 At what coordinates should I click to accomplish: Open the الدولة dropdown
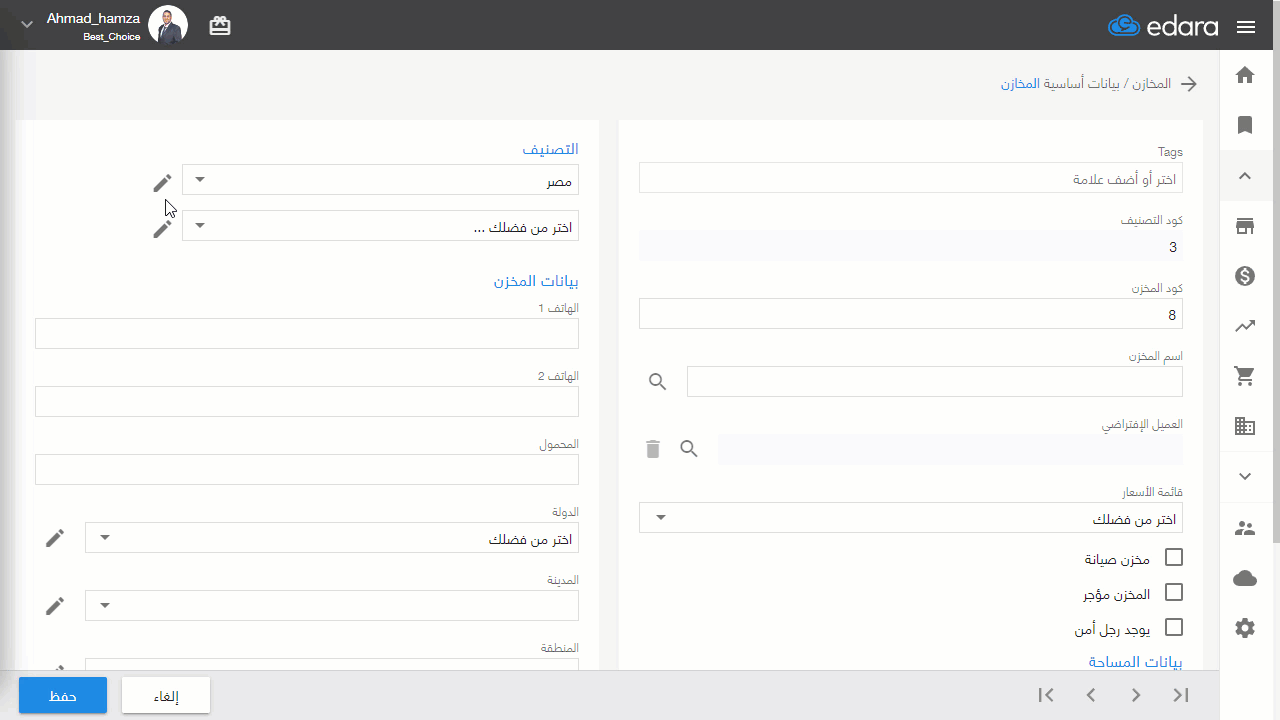332,538
